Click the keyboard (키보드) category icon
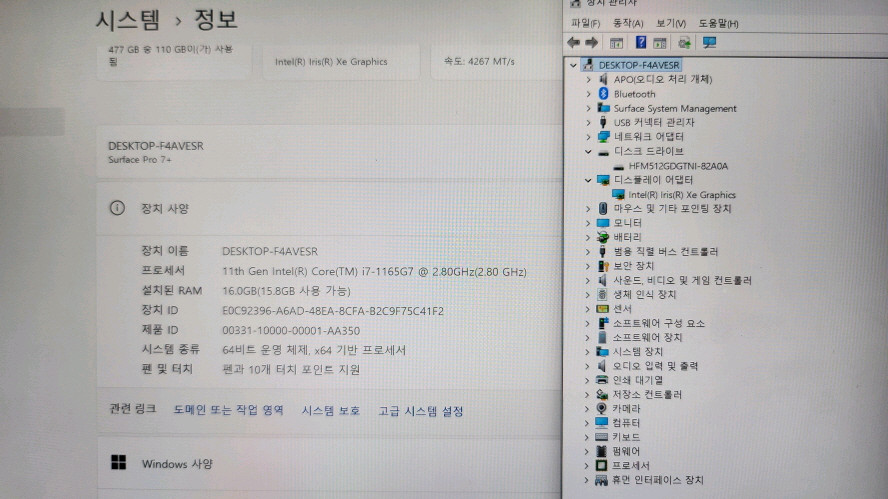This screenshot has width=888, height=499. point(601,437)
